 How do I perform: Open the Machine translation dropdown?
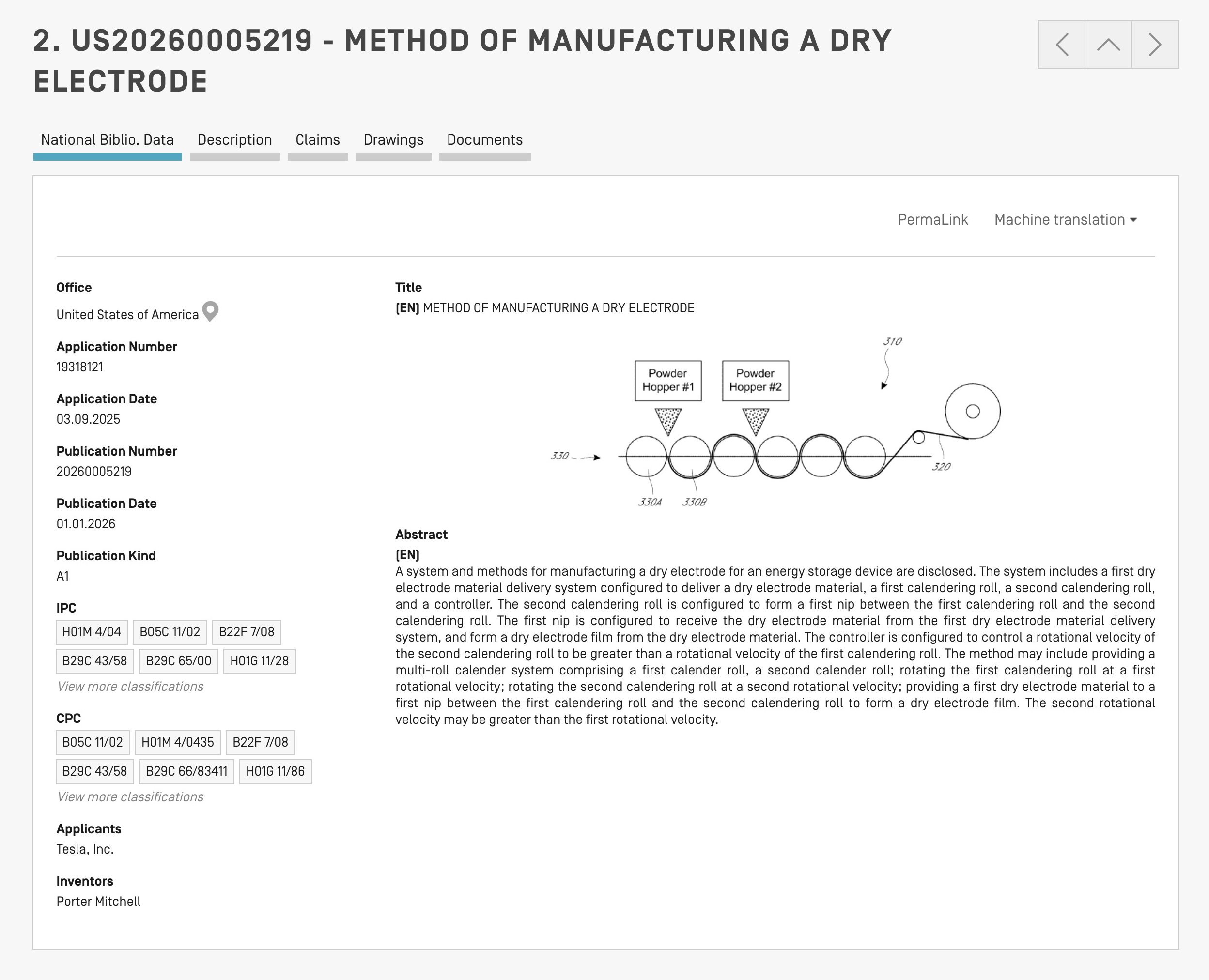pos(1065,220)
